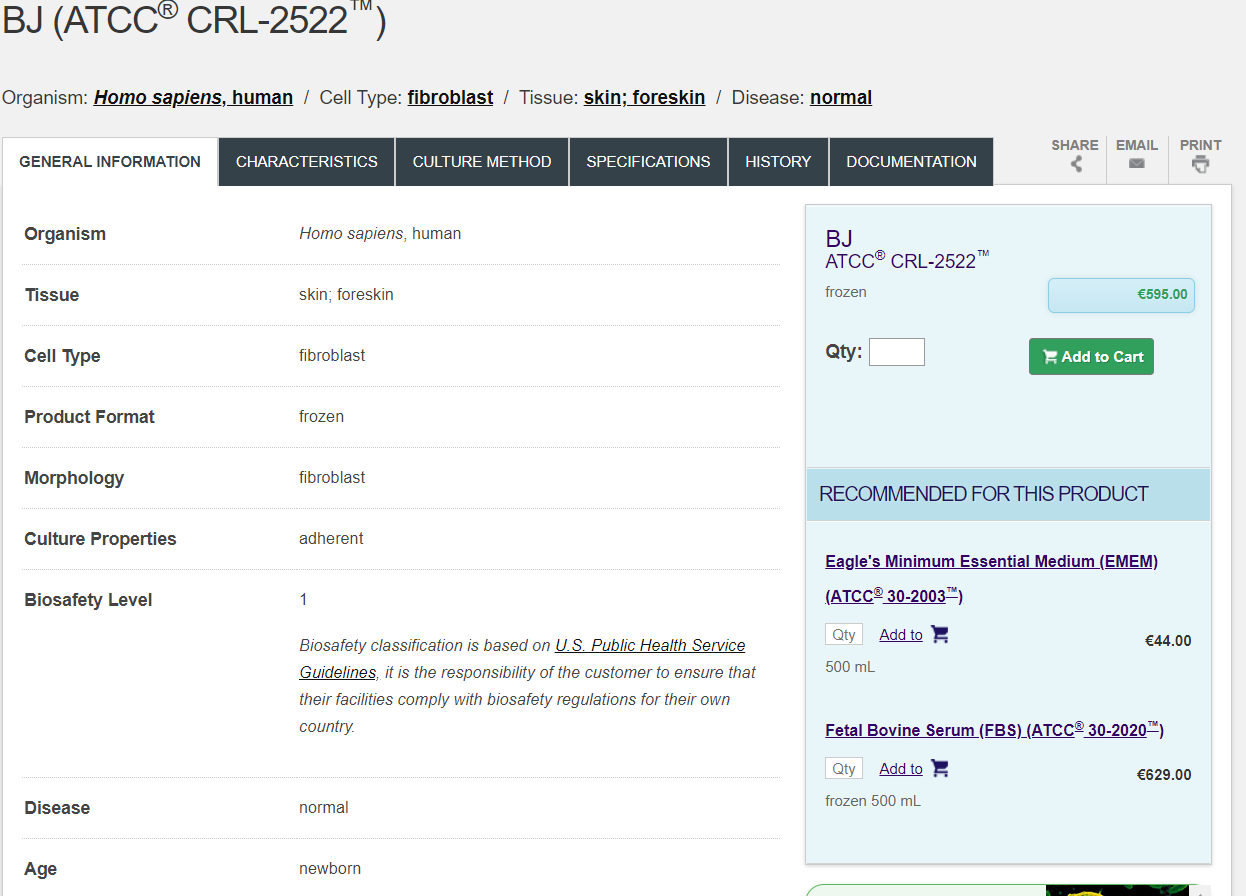Open the Culture Method tab
1246x896 pixels.
click(x=482, y=162)
